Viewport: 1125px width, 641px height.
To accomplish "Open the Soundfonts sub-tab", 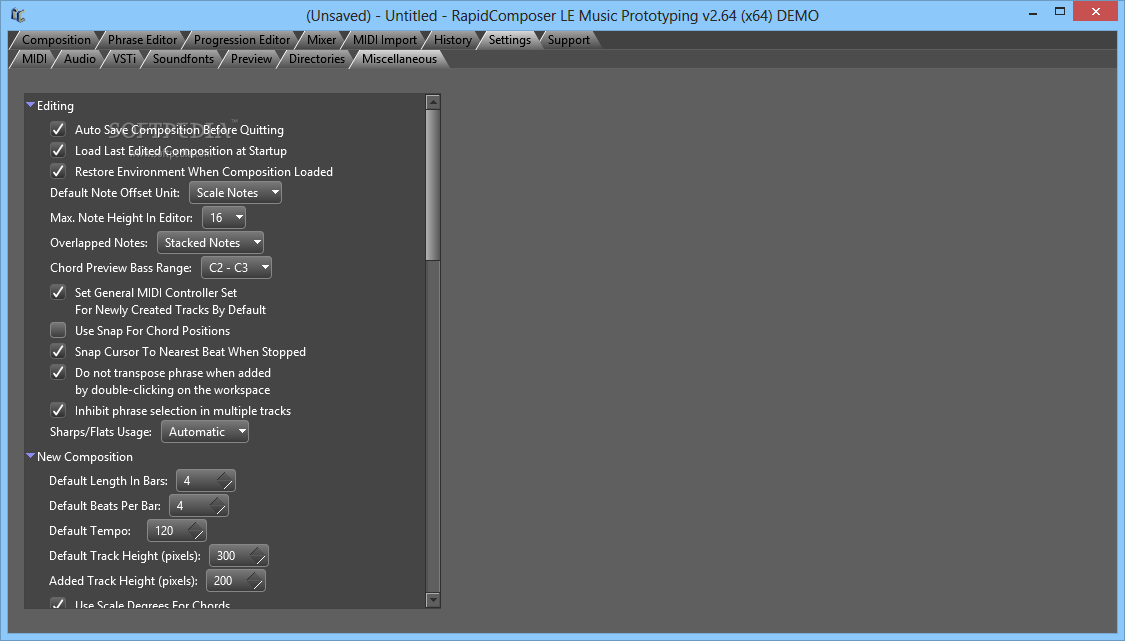I will click(183, 59).
